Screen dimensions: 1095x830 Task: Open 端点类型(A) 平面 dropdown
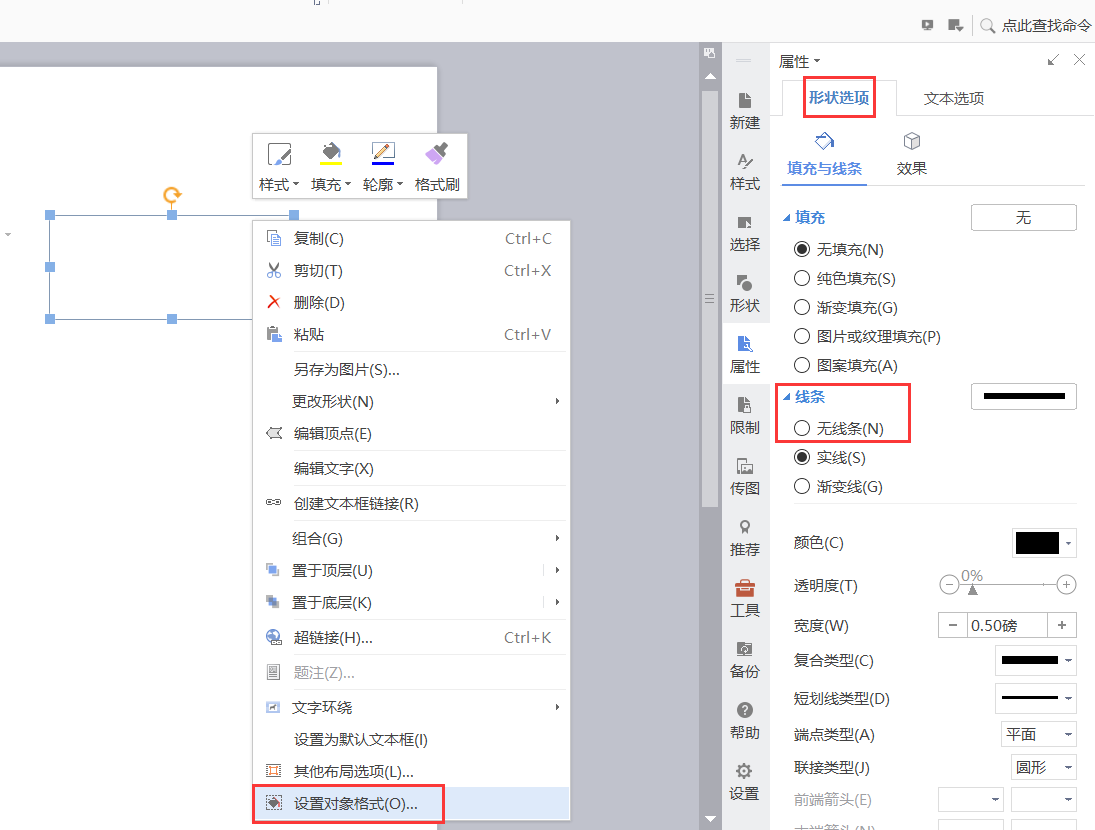(1038, 734)
